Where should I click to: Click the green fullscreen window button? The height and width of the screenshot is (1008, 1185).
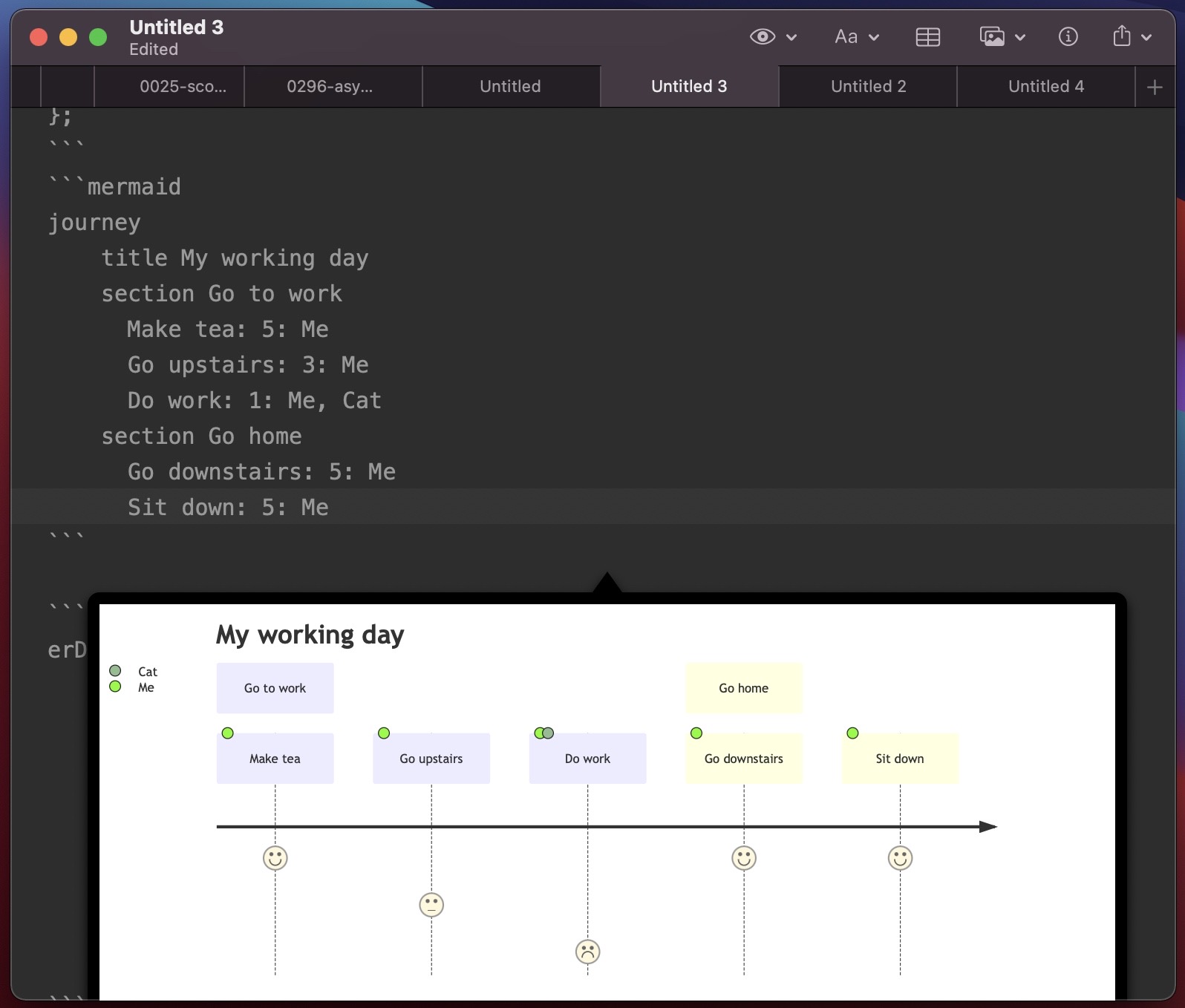pos(98,37)
